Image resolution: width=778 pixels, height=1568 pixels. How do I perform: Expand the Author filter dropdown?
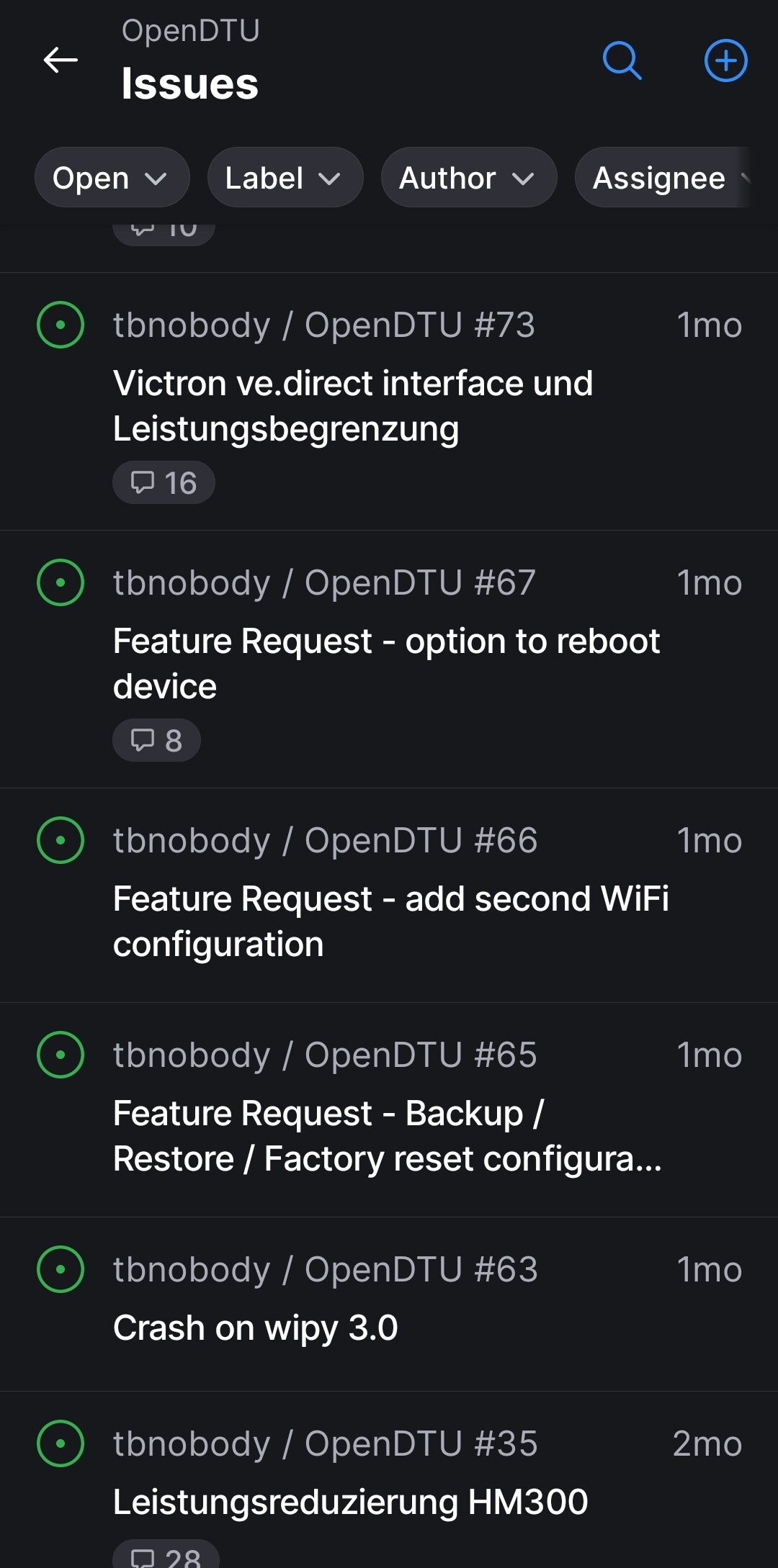468,178
